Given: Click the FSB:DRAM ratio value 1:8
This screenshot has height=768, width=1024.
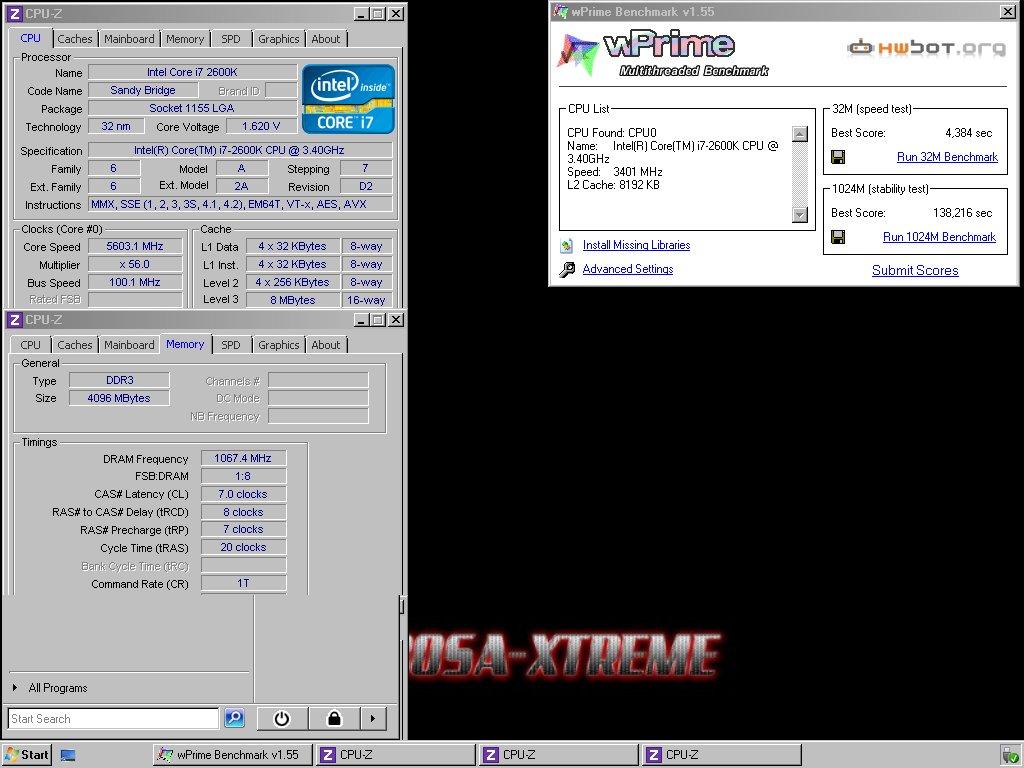Looking at the screenshot, I should pos(243,476).
